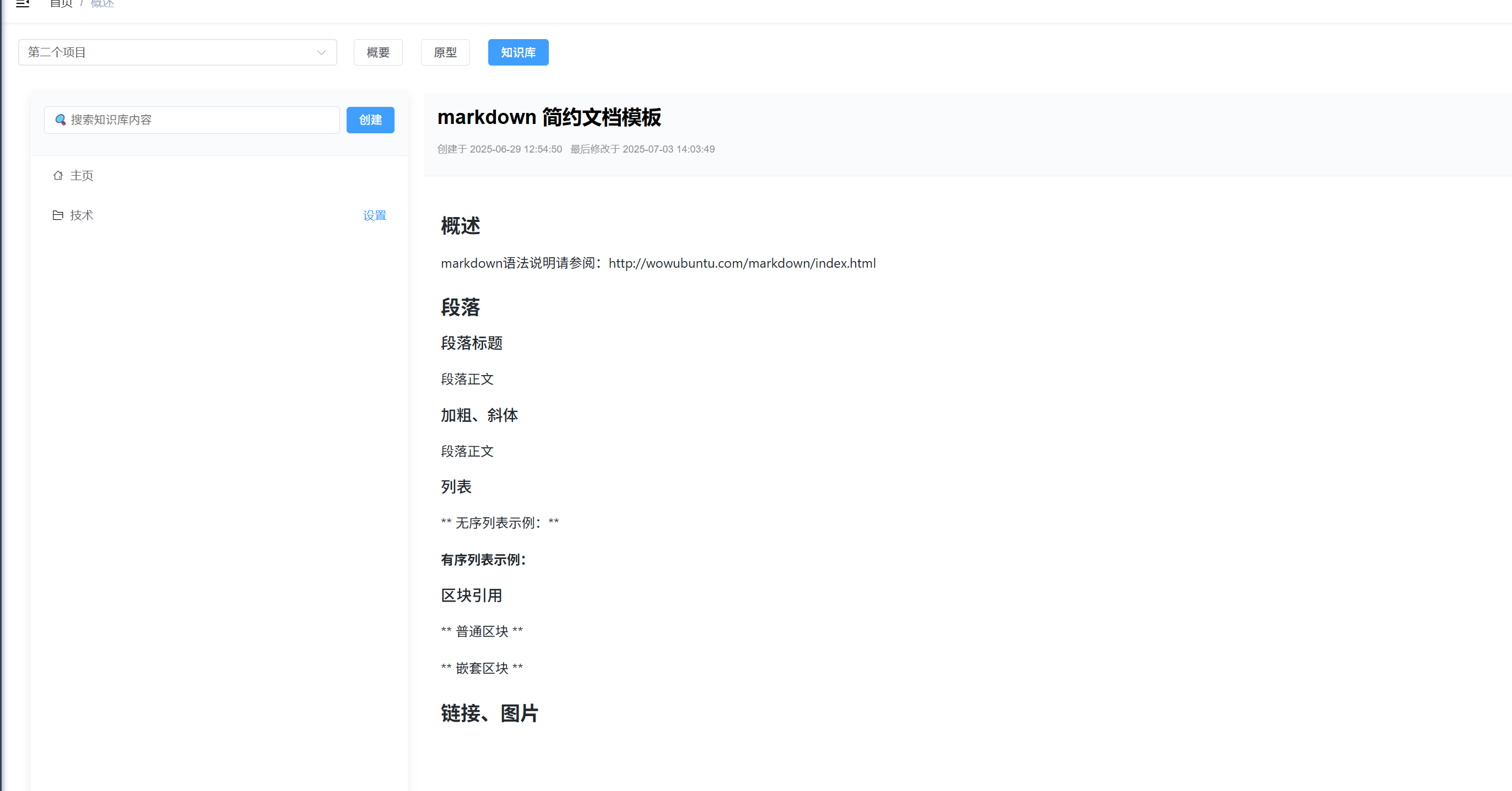Switch to the 原型 tab
Screen dimensions: 1512x791
click(x=445, y=52)
